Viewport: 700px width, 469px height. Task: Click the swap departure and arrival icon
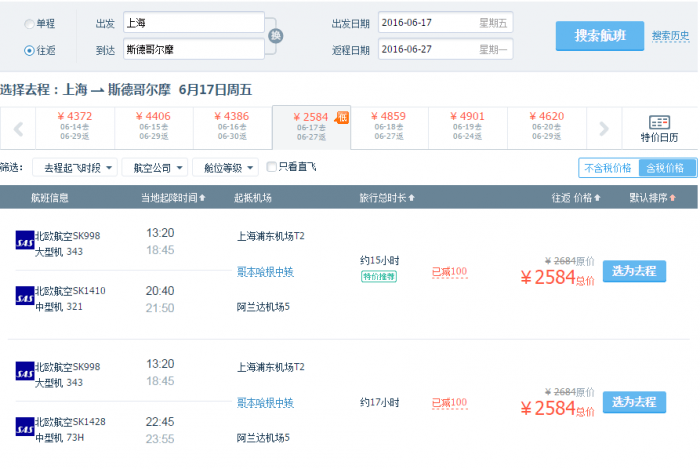pos(275,36)
